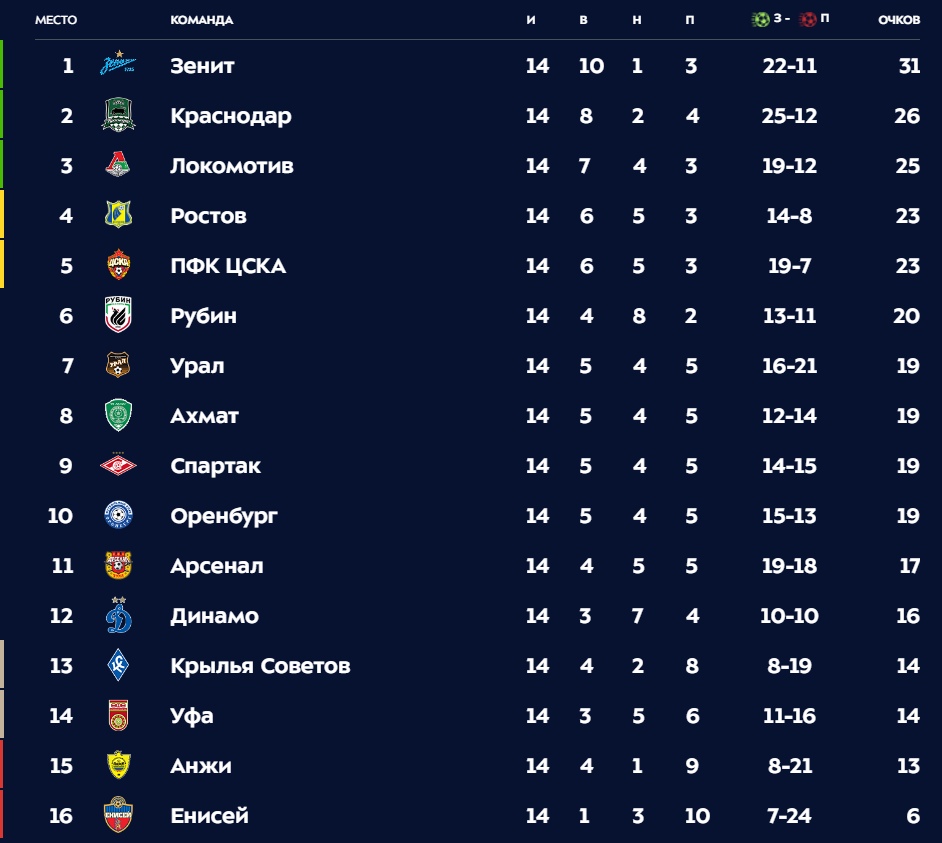Click the red goals conceded ball icon
Image resolution: width=942 pixels, height=843 pixels.
coord(808,20)
